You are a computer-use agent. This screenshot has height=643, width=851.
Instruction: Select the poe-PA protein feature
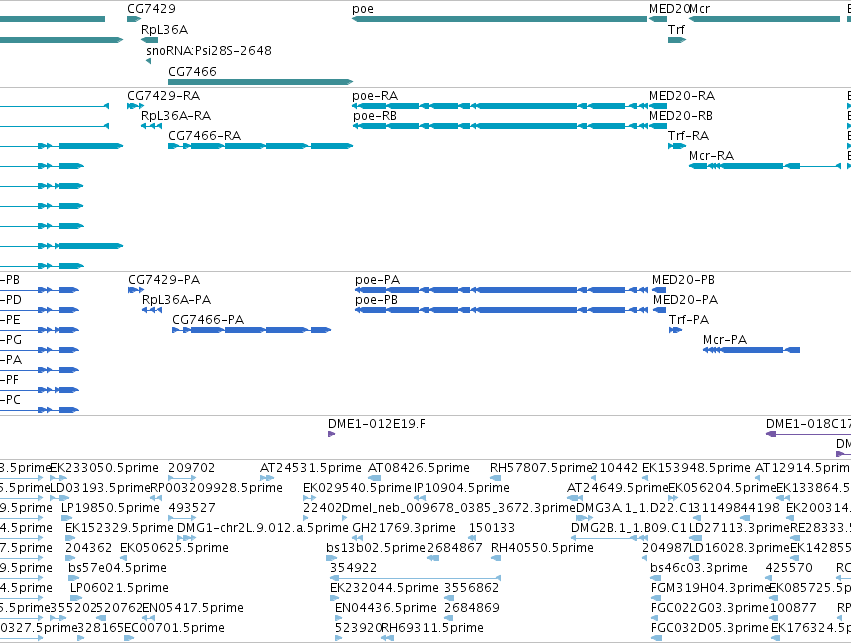tap(501, 290)
